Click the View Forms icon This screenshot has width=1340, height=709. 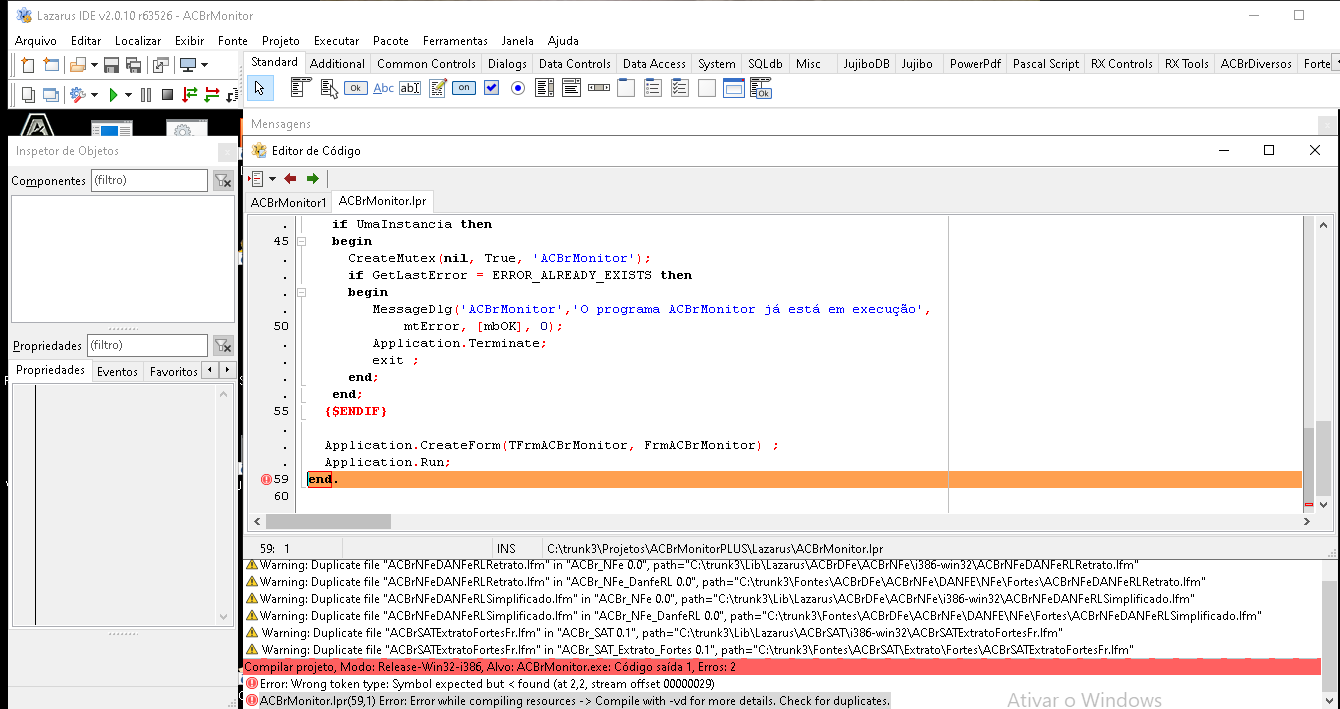click(x=50, y=95)
